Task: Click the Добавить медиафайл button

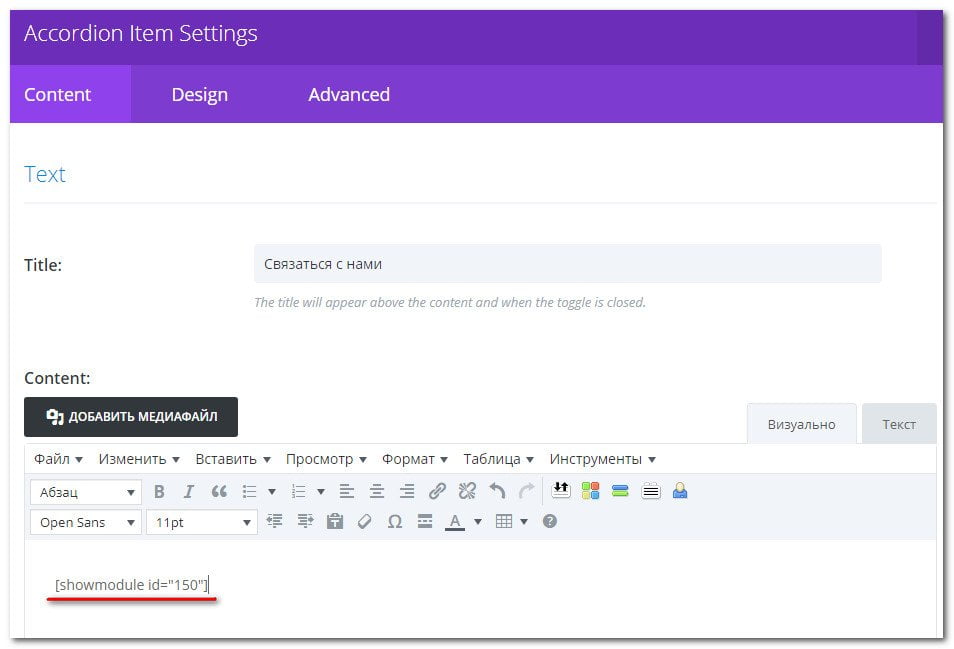Action: (x=131, y=417)
